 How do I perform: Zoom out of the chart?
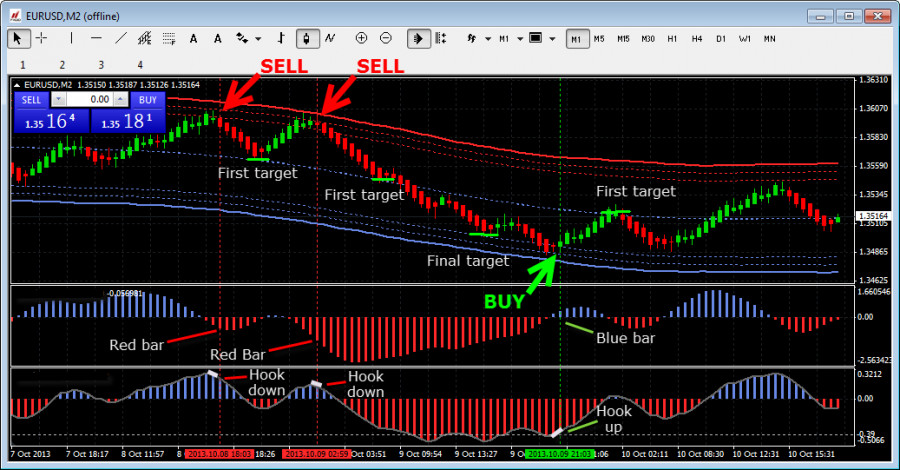point(386,38)
